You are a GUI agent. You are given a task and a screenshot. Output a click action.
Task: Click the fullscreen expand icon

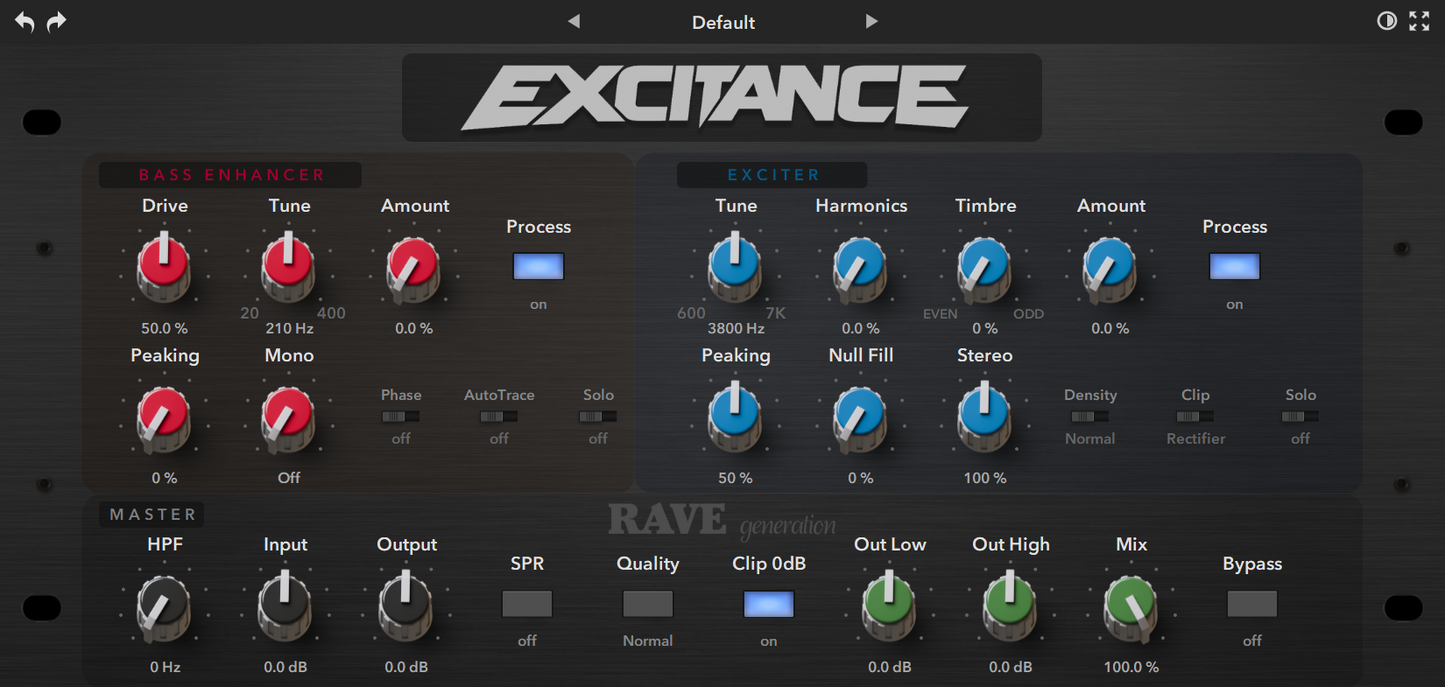point(1419,21)
